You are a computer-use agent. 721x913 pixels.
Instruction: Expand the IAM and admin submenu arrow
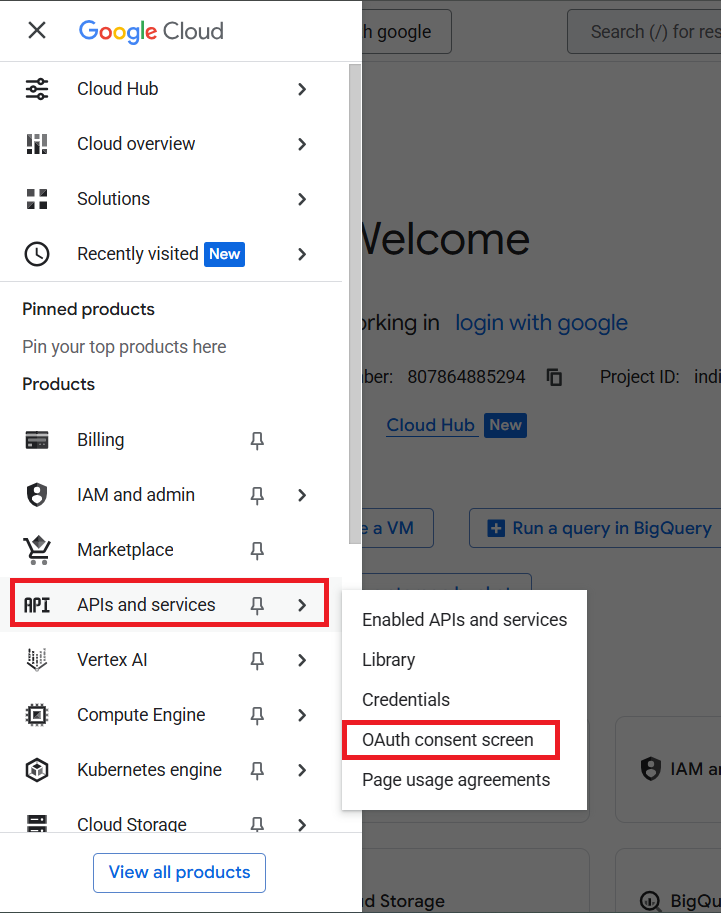click(302, 495)
